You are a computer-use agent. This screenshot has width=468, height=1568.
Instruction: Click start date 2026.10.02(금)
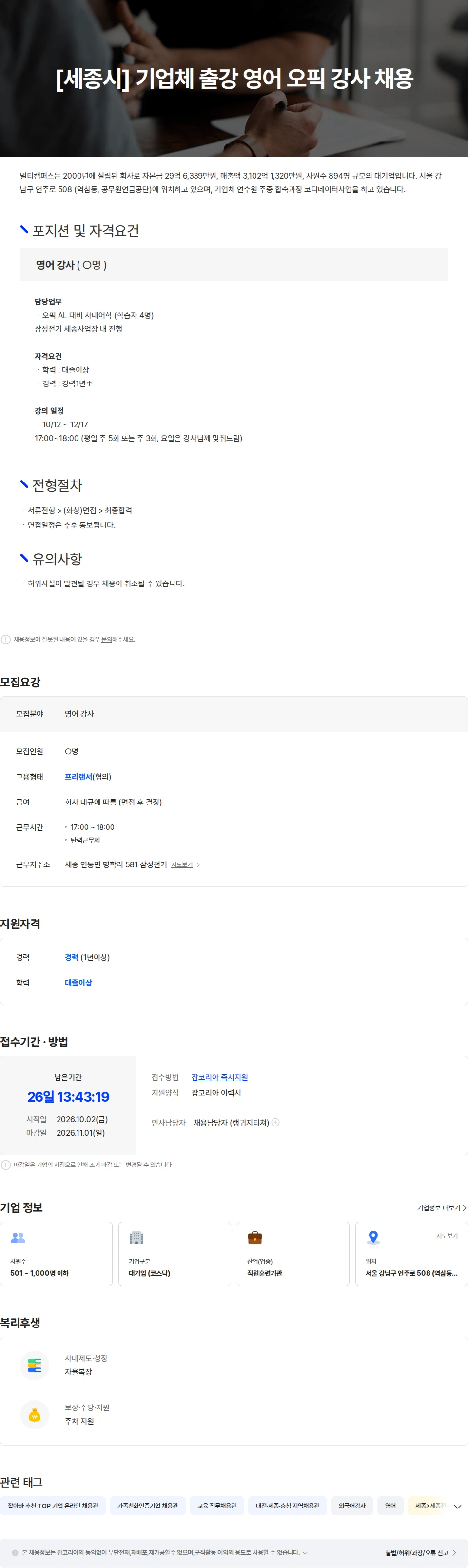[82, 1119]
